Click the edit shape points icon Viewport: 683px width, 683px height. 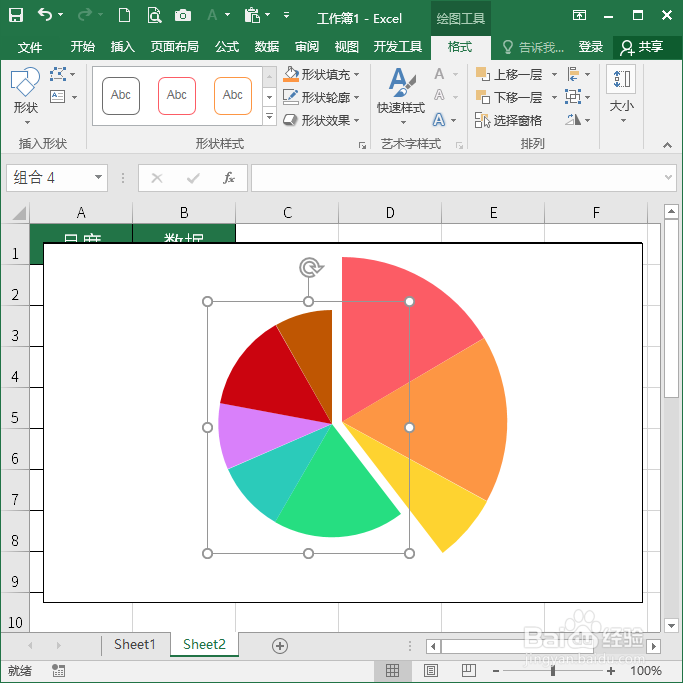[x=58, y=74]
